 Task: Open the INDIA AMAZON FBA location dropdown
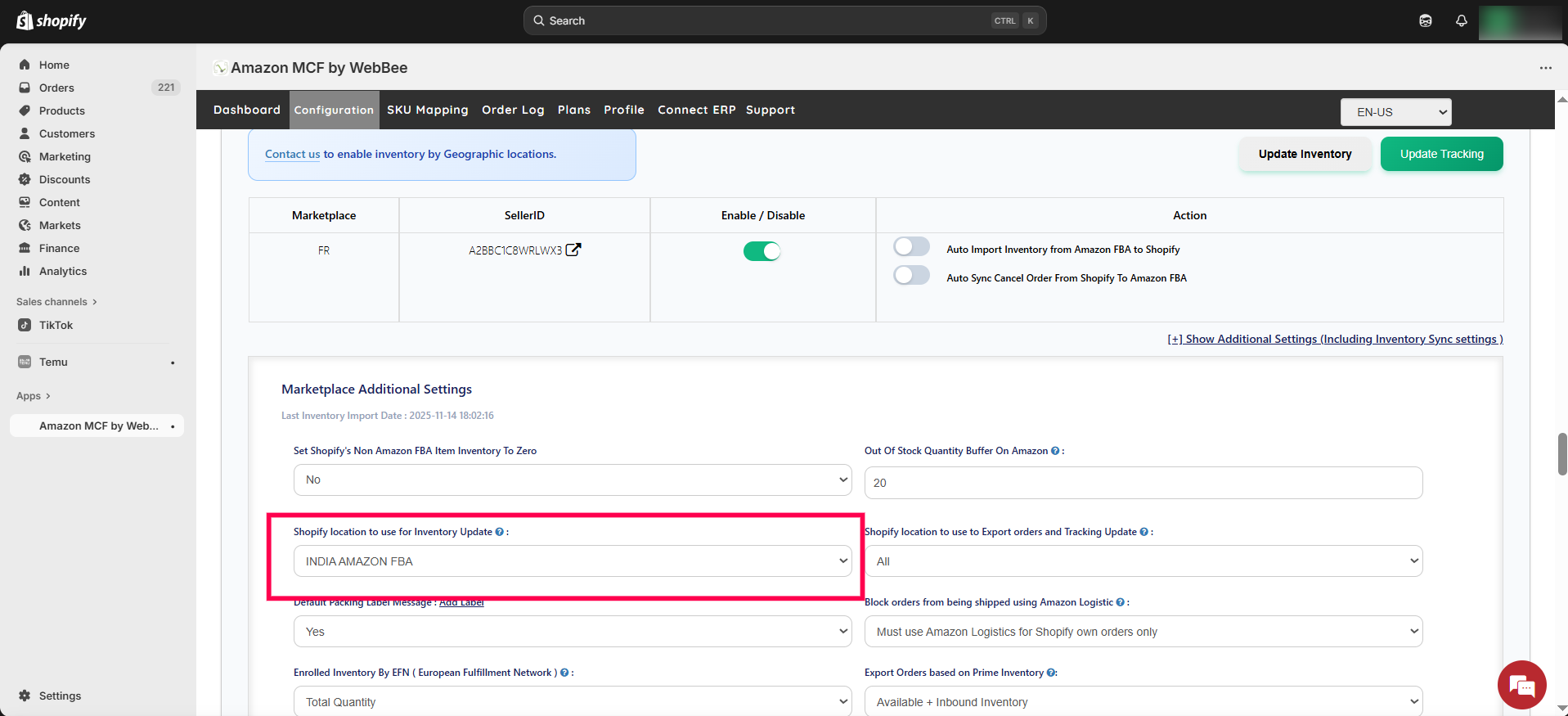click(572, 561)
